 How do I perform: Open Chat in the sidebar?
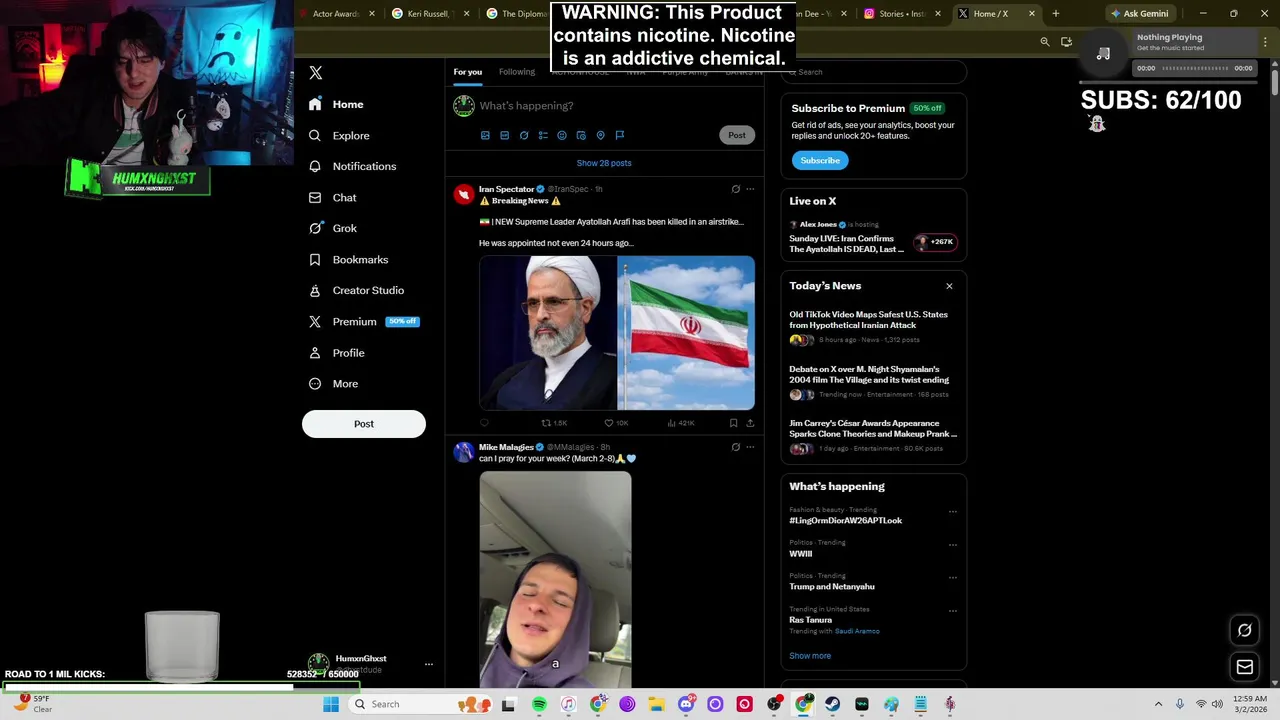[332, 197]
